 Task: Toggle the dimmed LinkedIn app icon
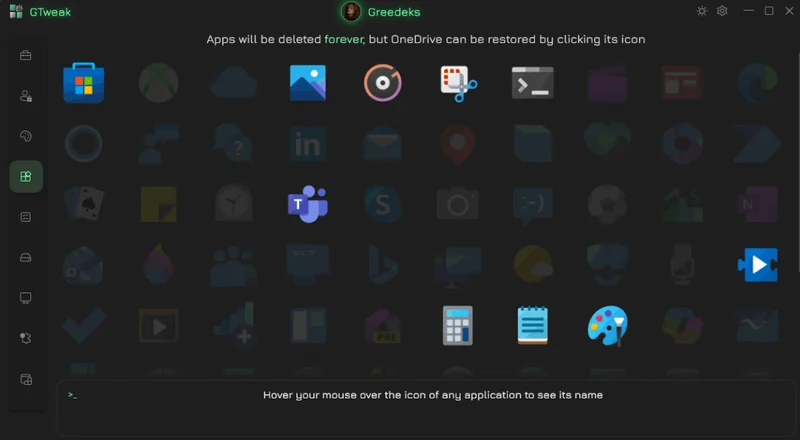(x=308, y=143)
